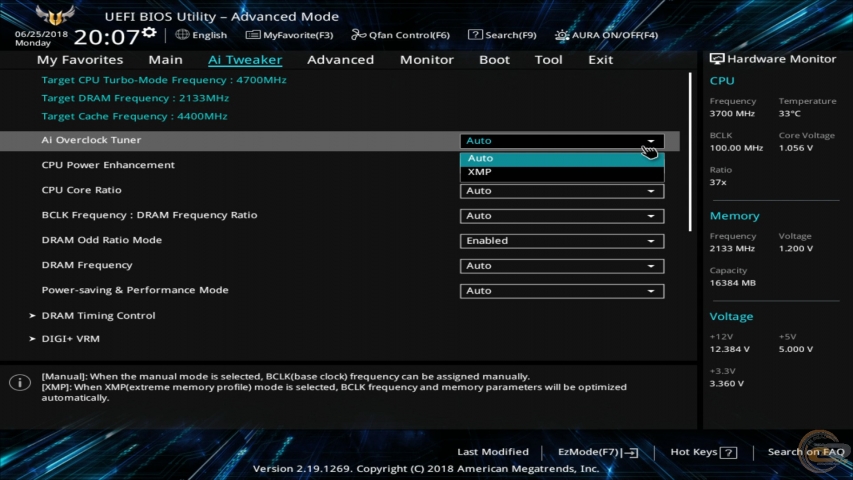
Task: Click the +5V 5.000 V reading
Action: (796, 349)
